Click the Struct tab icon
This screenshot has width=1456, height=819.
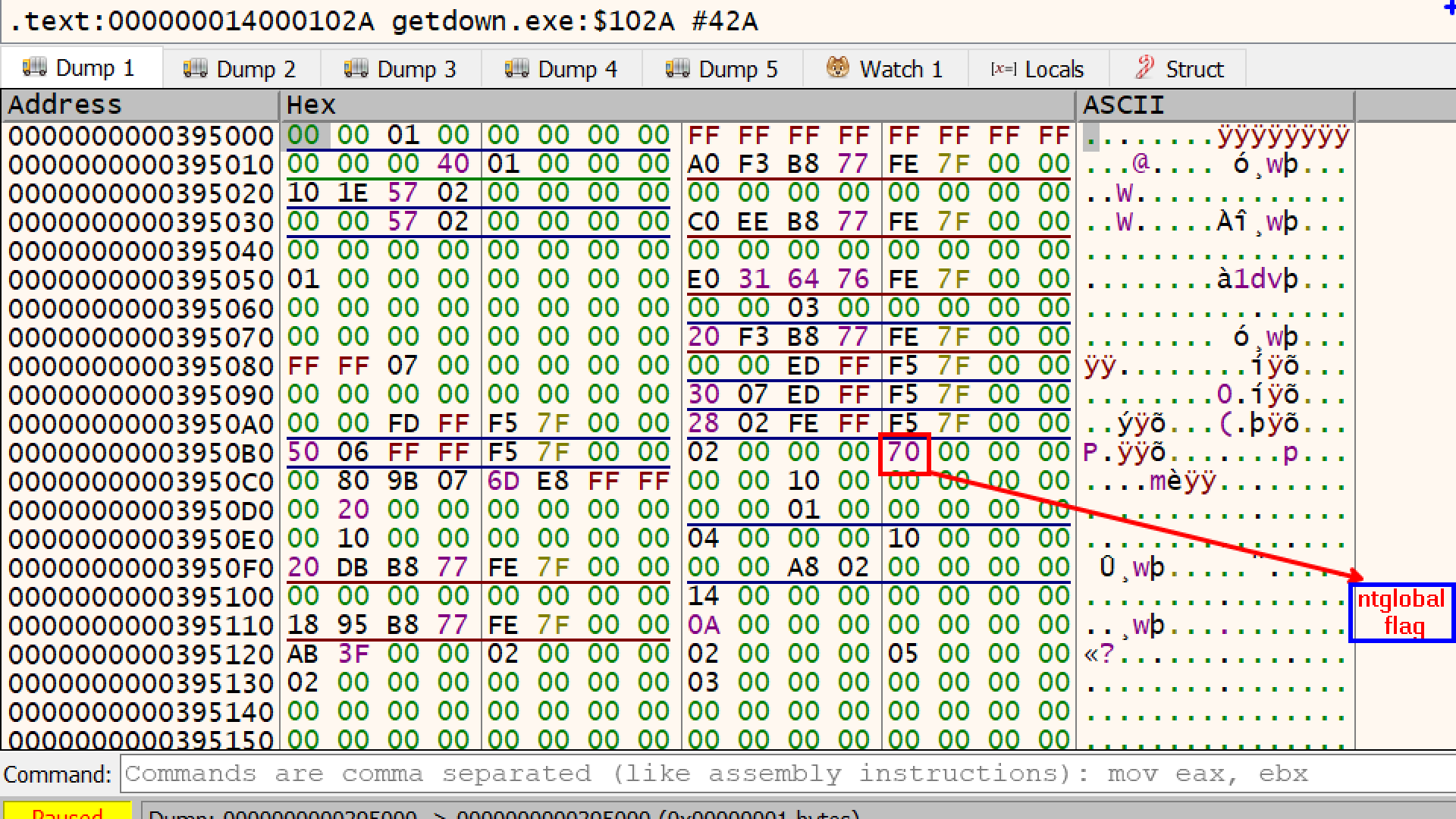1145,68
